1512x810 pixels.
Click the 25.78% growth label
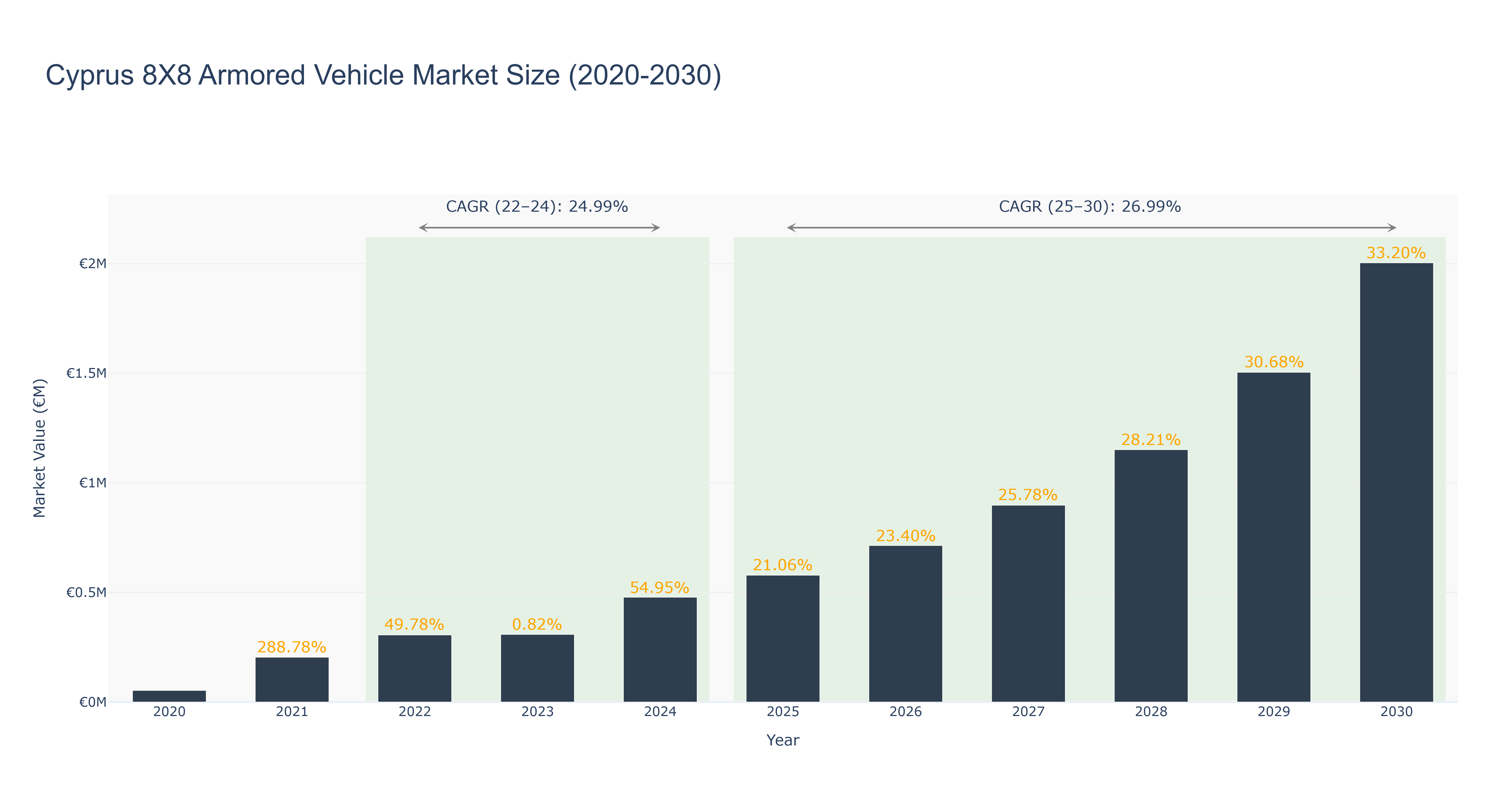click(x=1028, y=495)
